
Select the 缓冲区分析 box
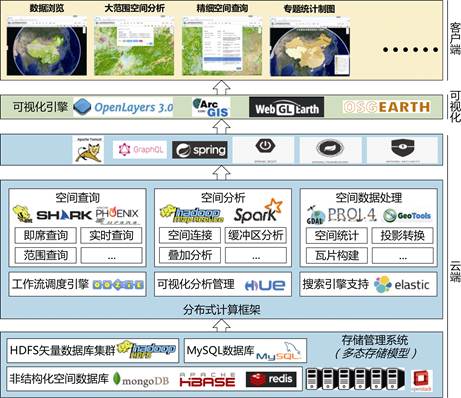coord(256,235)
